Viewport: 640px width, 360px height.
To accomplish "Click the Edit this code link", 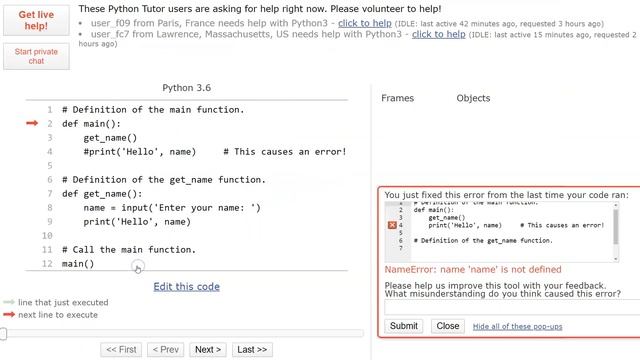I will 187,287.
